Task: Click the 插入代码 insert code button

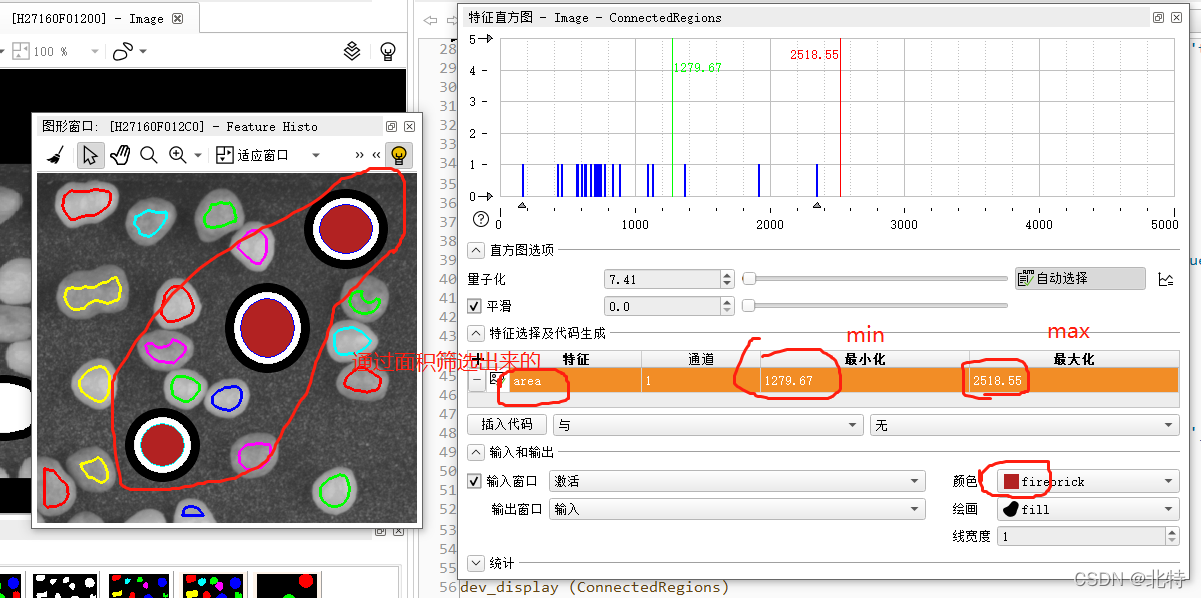Action: tap(507, 424)
